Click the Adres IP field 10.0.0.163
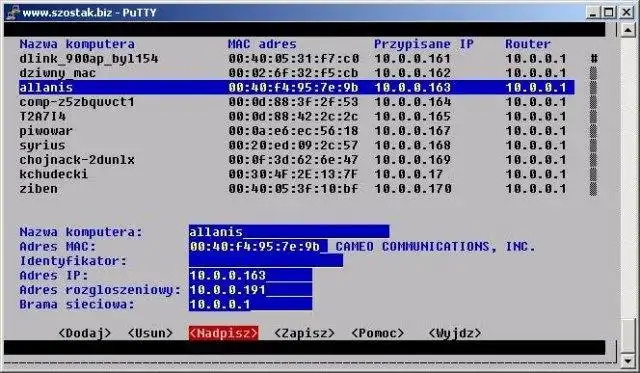 [x=251, y=275]
